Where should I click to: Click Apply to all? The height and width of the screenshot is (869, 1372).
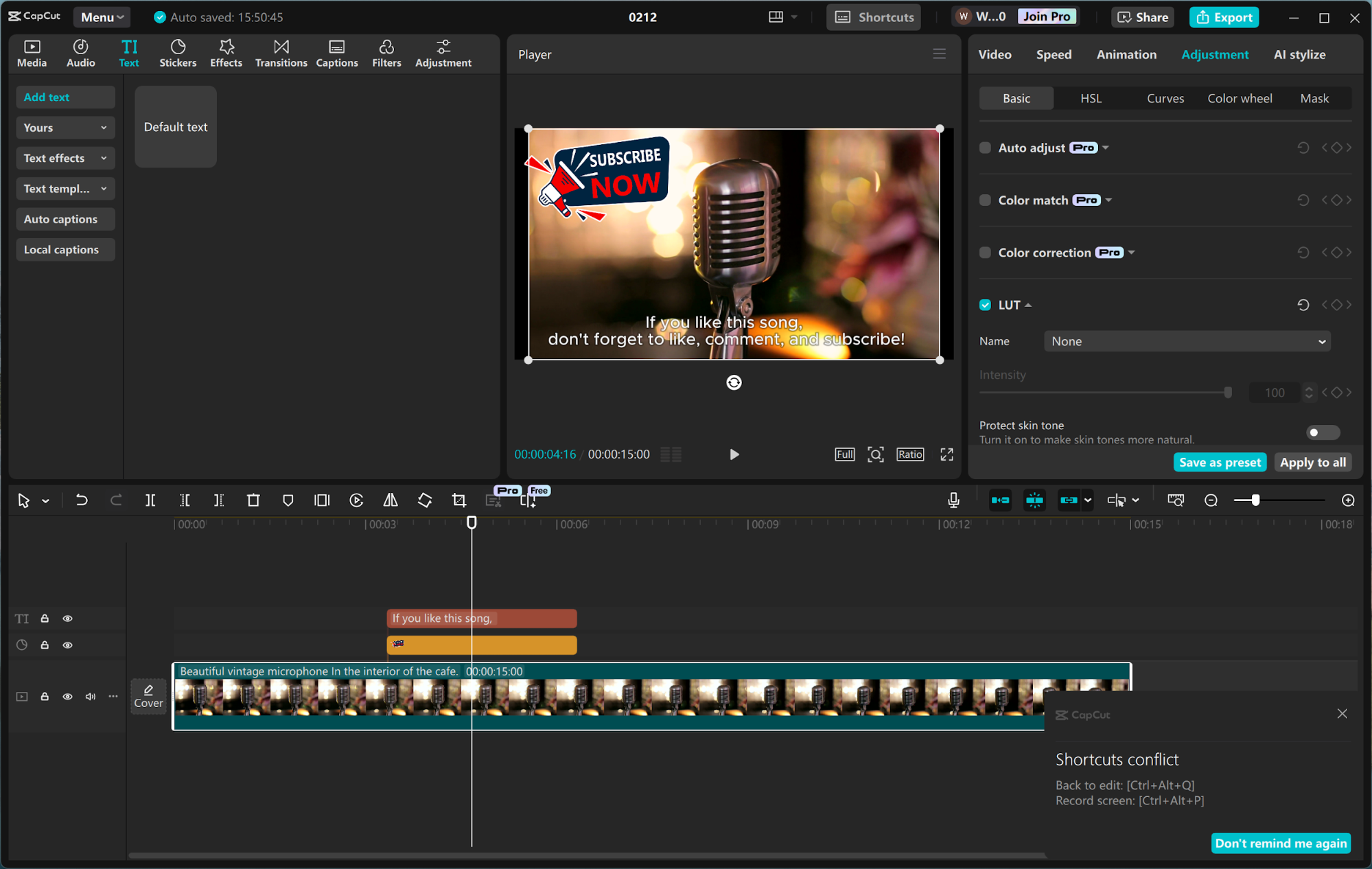1312,462
